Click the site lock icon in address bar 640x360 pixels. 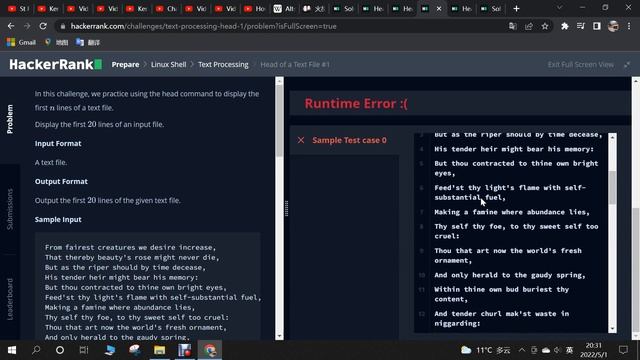(62, 27)
